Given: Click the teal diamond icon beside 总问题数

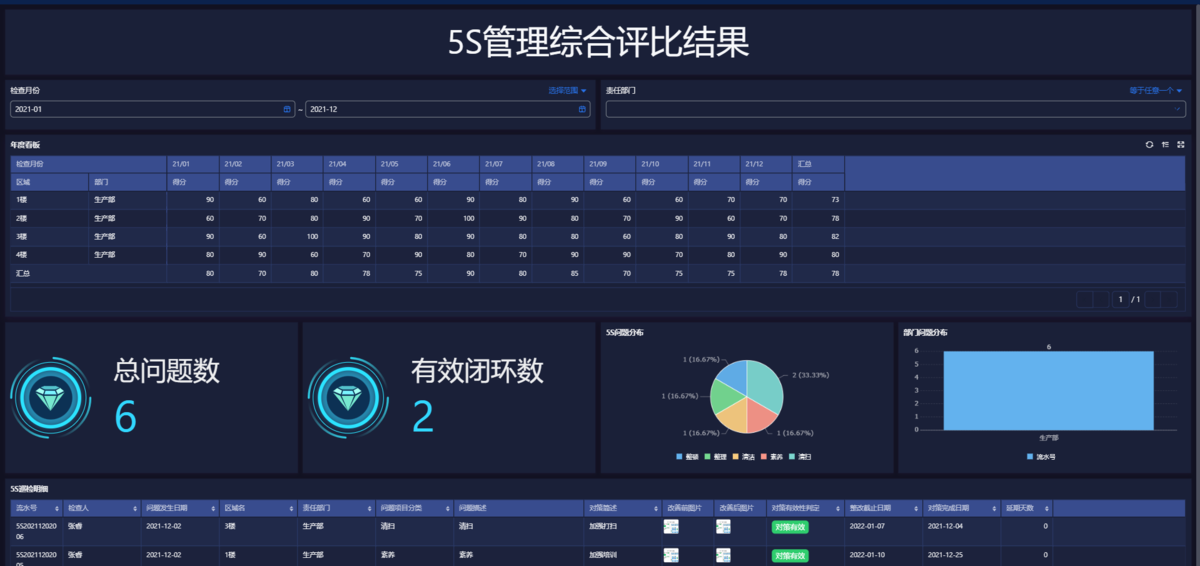Looking at the screenshot, I should point(51,398).
